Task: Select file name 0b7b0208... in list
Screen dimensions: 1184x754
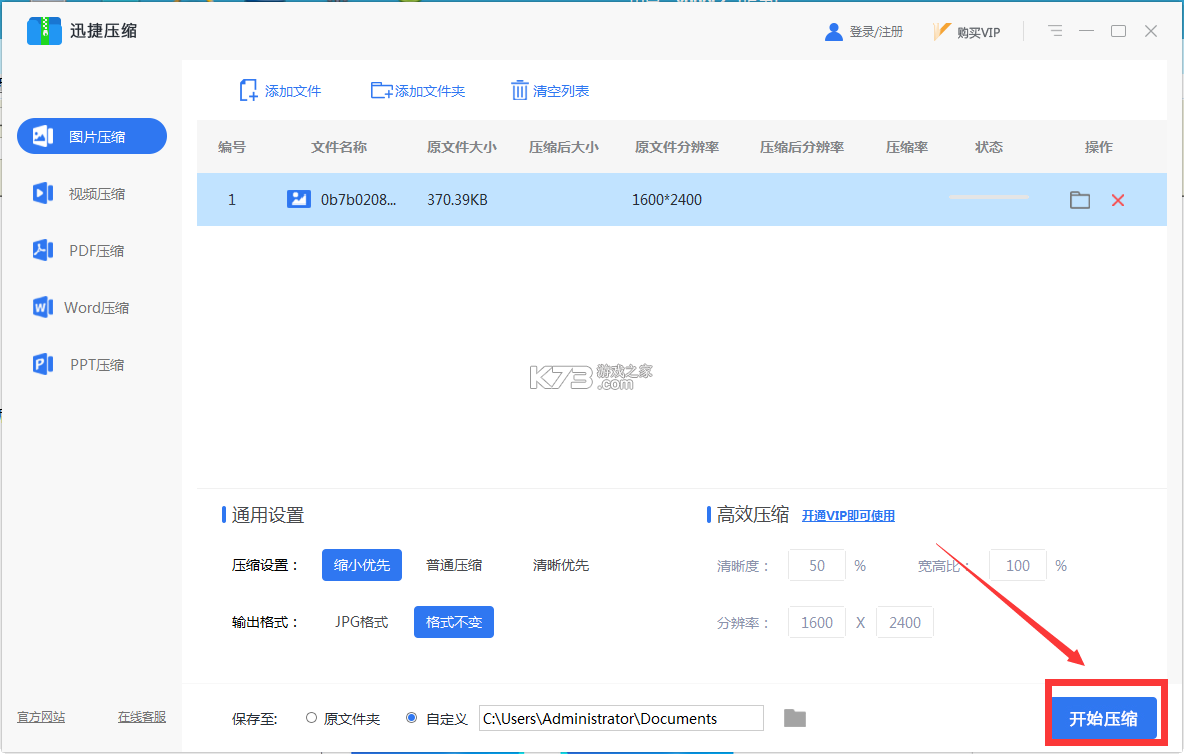Action: click(x=358, y=200)
